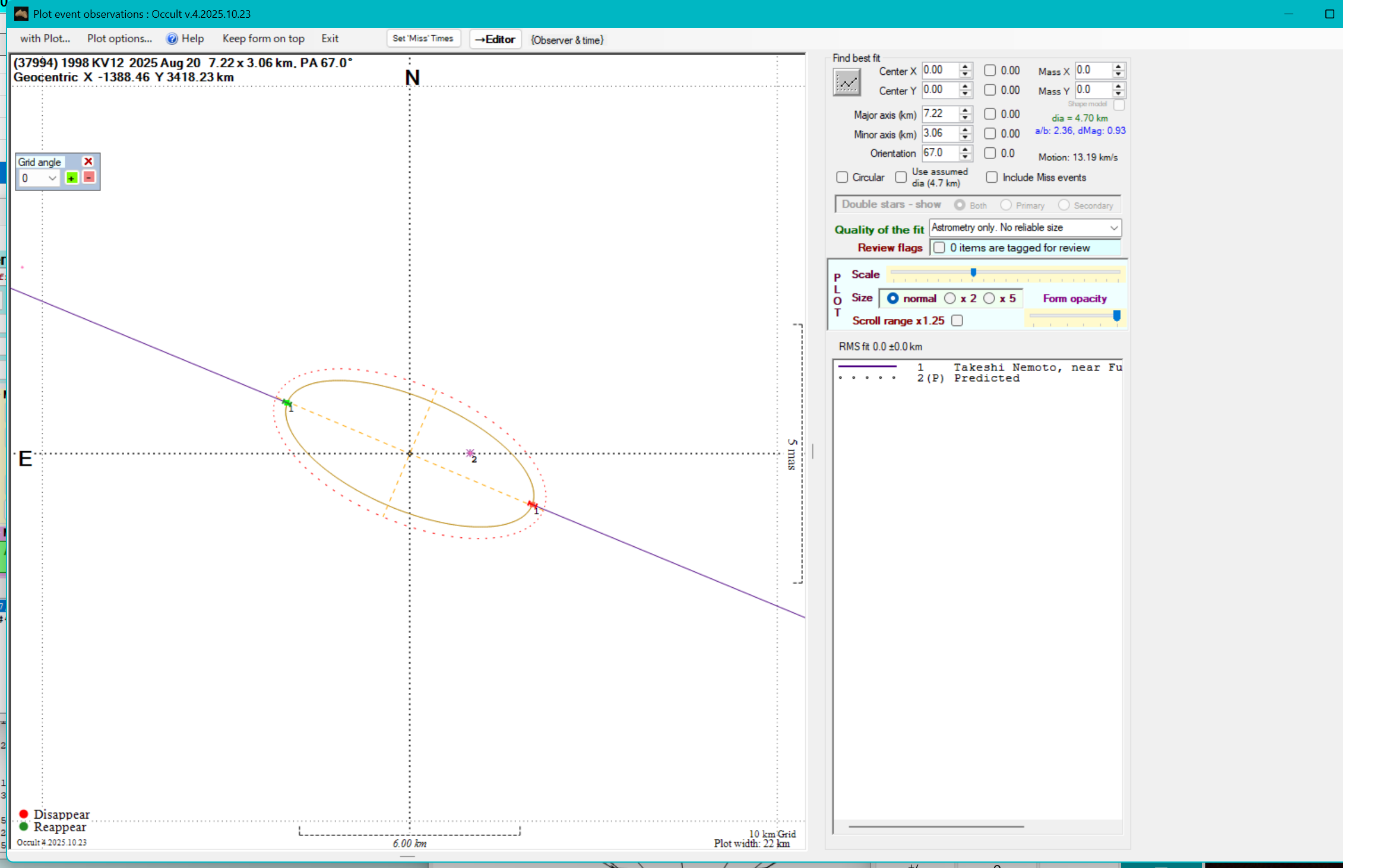
Task: Toggle Scroll range x1.25 checkbox
Action: (957, 321)
